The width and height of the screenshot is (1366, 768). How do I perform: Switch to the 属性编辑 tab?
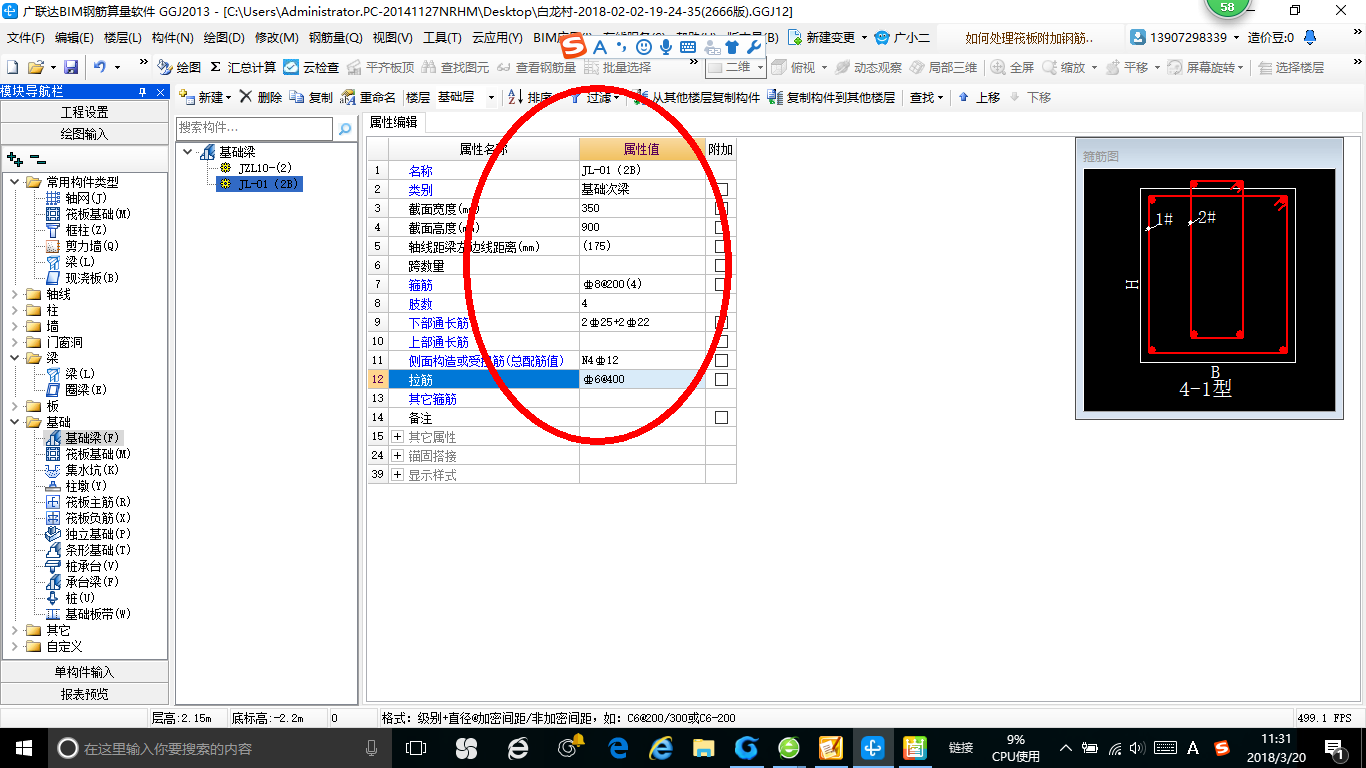pos(393,122)
